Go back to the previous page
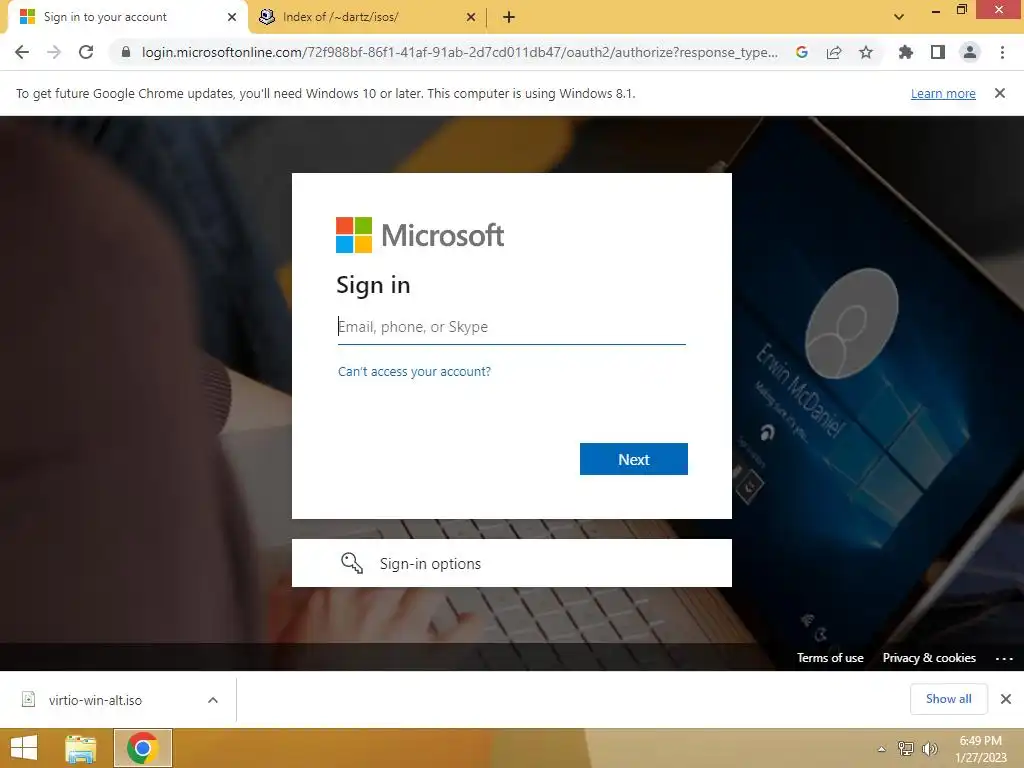Viewport: 1024px width, 768px height. coord(22,52)
